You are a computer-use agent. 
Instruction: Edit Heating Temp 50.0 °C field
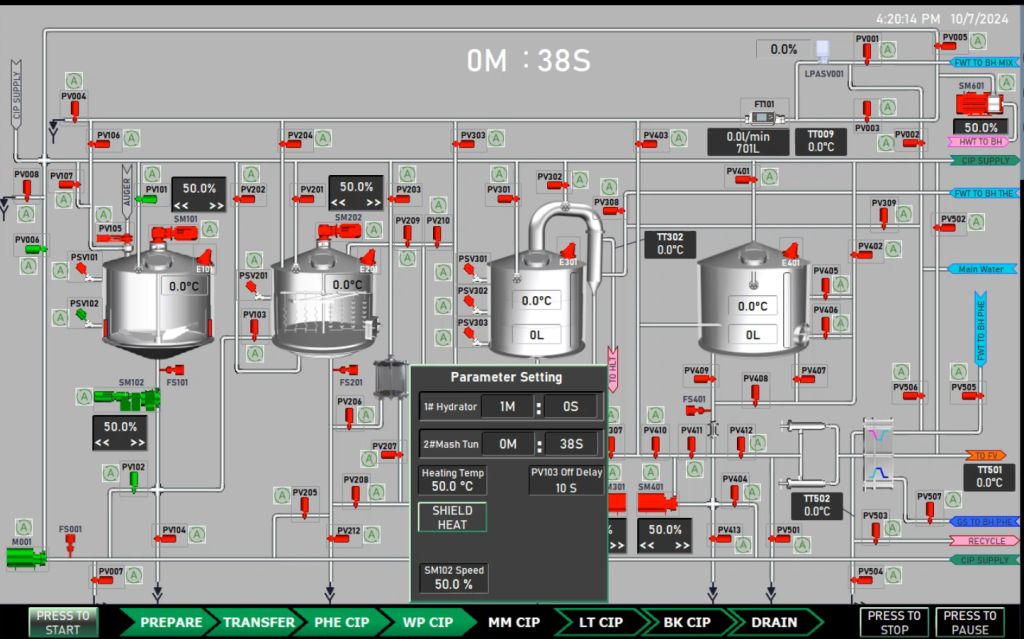point(452,480)
